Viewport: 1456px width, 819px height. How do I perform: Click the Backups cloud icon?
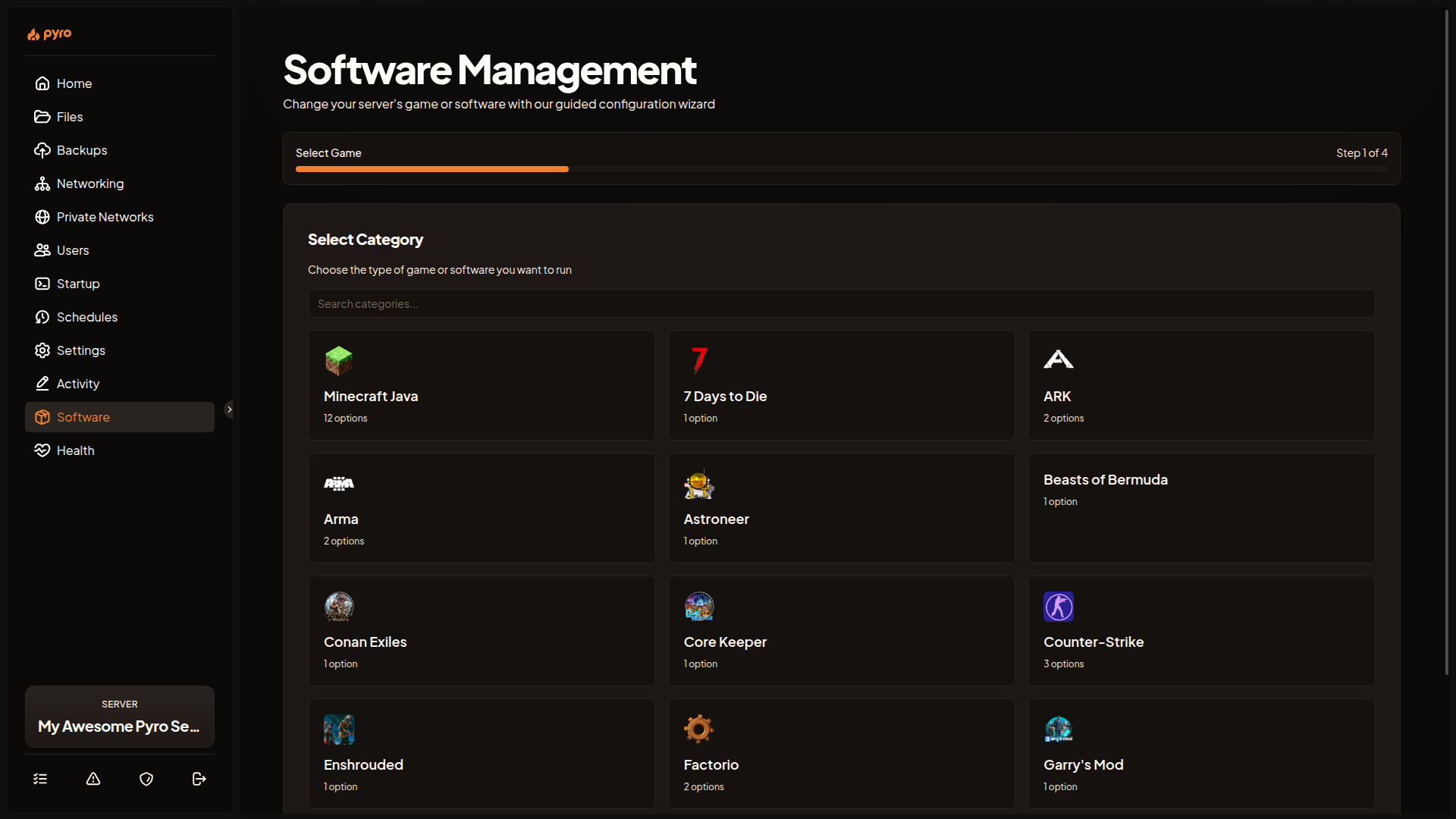(42, 150)
